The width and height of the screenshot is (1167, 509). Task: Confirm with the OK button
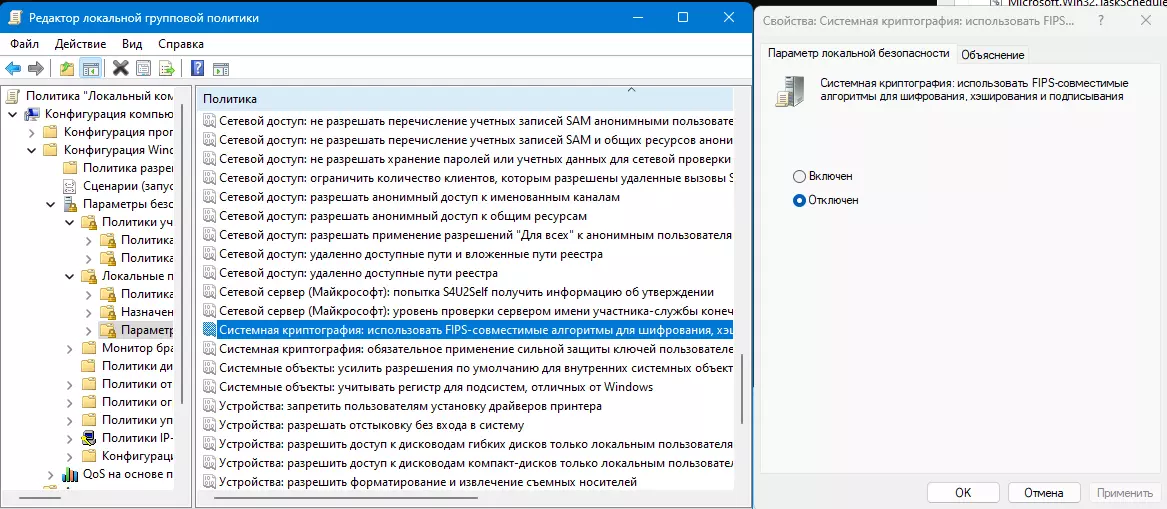coord(962,492)
